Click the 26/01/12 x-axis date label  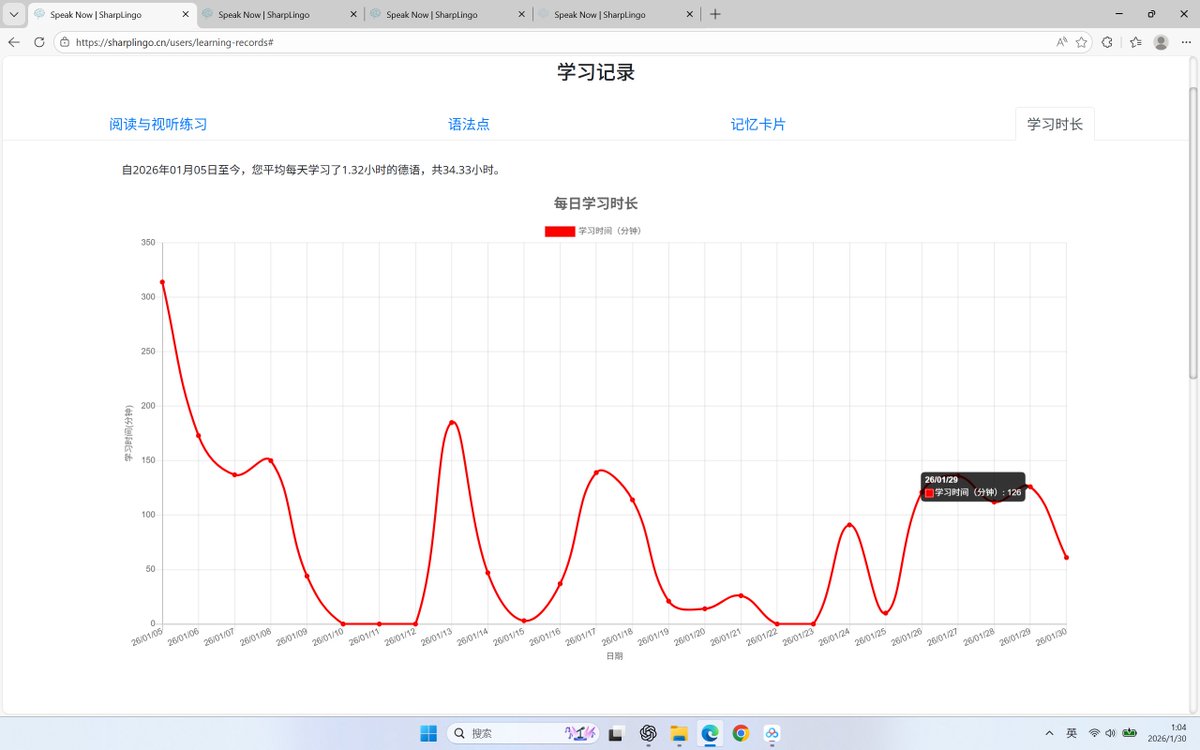(401, 636)
